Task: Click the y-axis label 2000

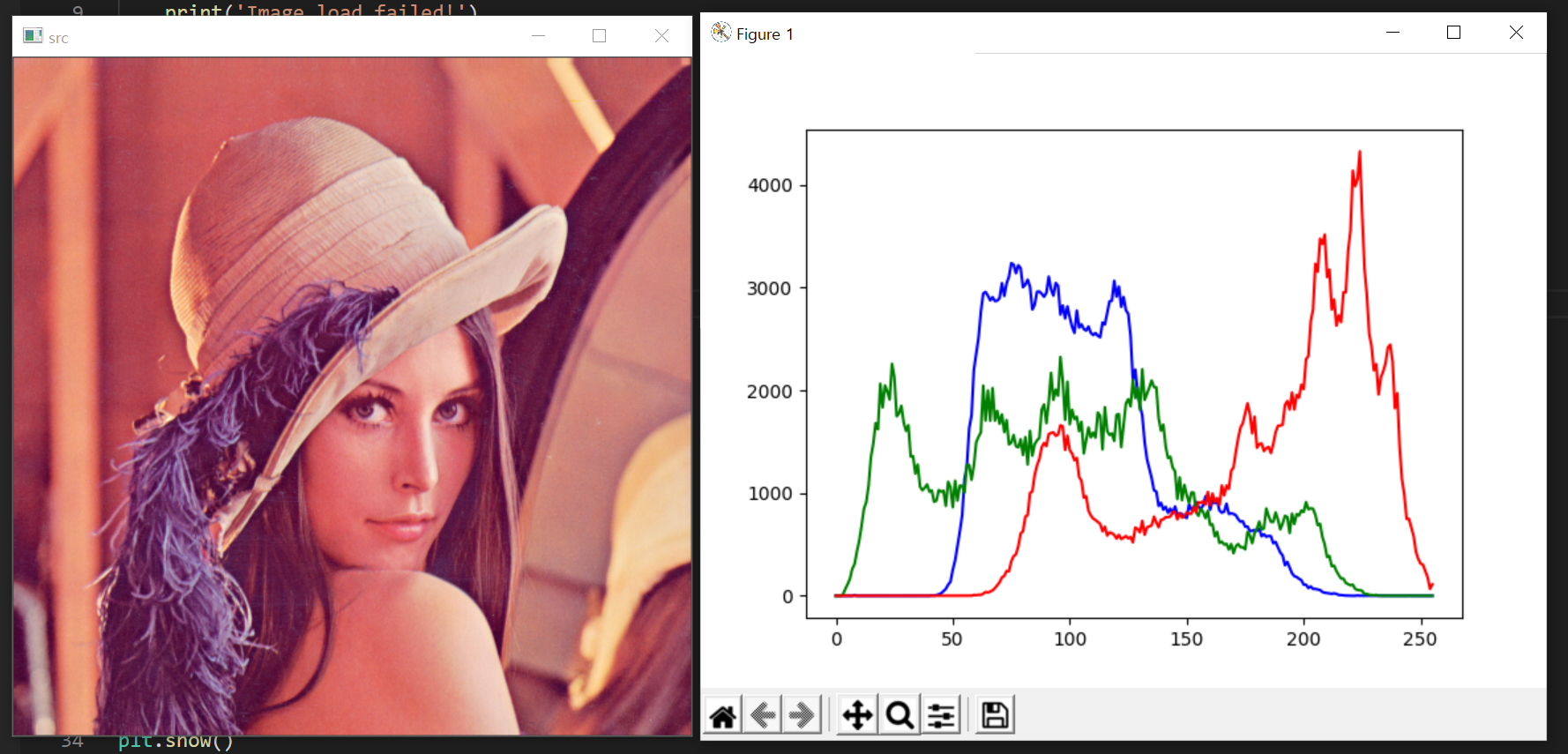Action: (770, 392)
